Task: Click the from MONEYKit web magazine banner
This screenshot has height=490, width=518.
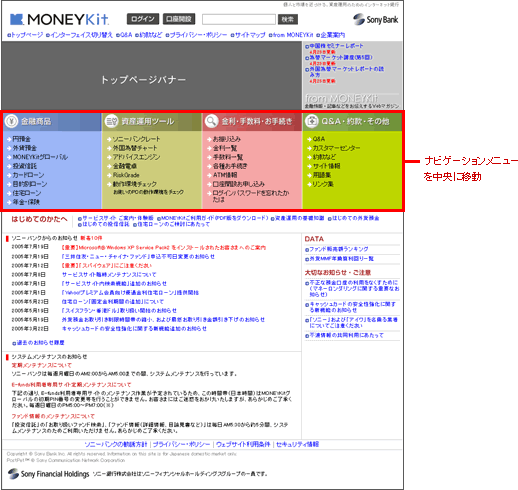Action: [352, 101]
